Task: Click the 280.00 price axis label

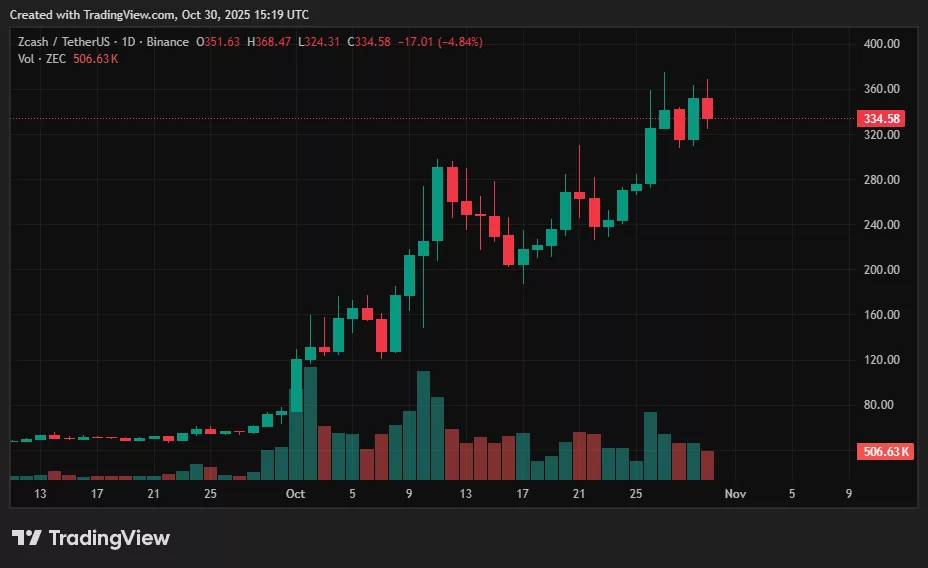Action: 880,180
